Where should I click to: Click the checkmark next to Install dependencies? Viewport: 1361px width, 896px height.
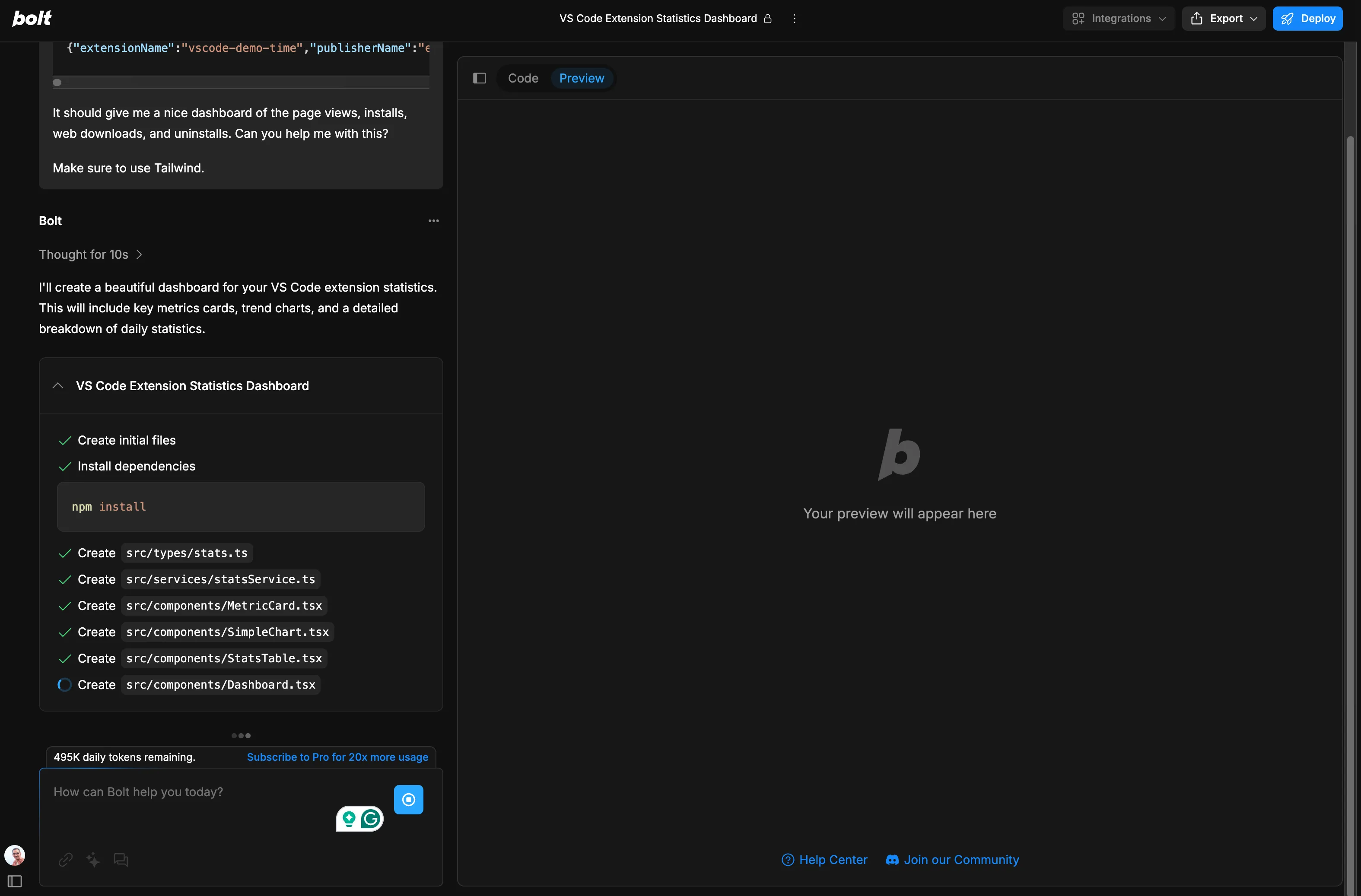65,467
